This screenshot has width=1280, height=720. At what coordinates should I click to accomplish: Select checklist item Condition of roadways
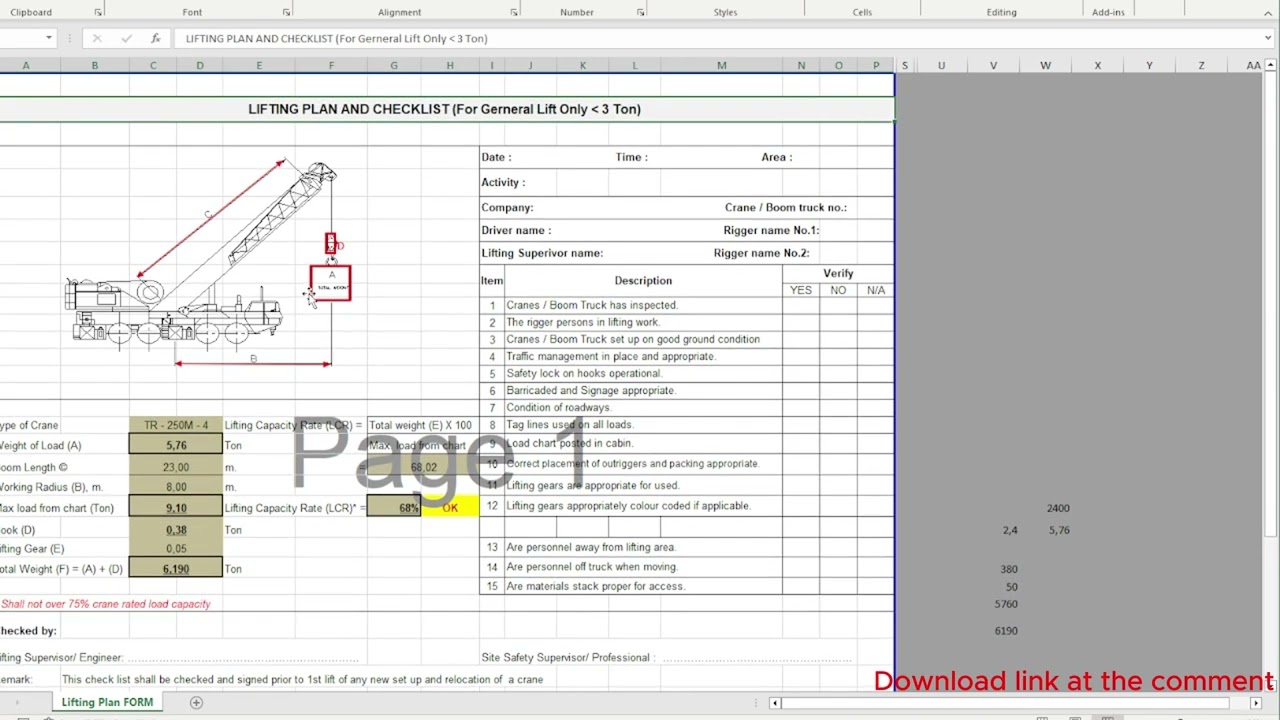(643, 407)
